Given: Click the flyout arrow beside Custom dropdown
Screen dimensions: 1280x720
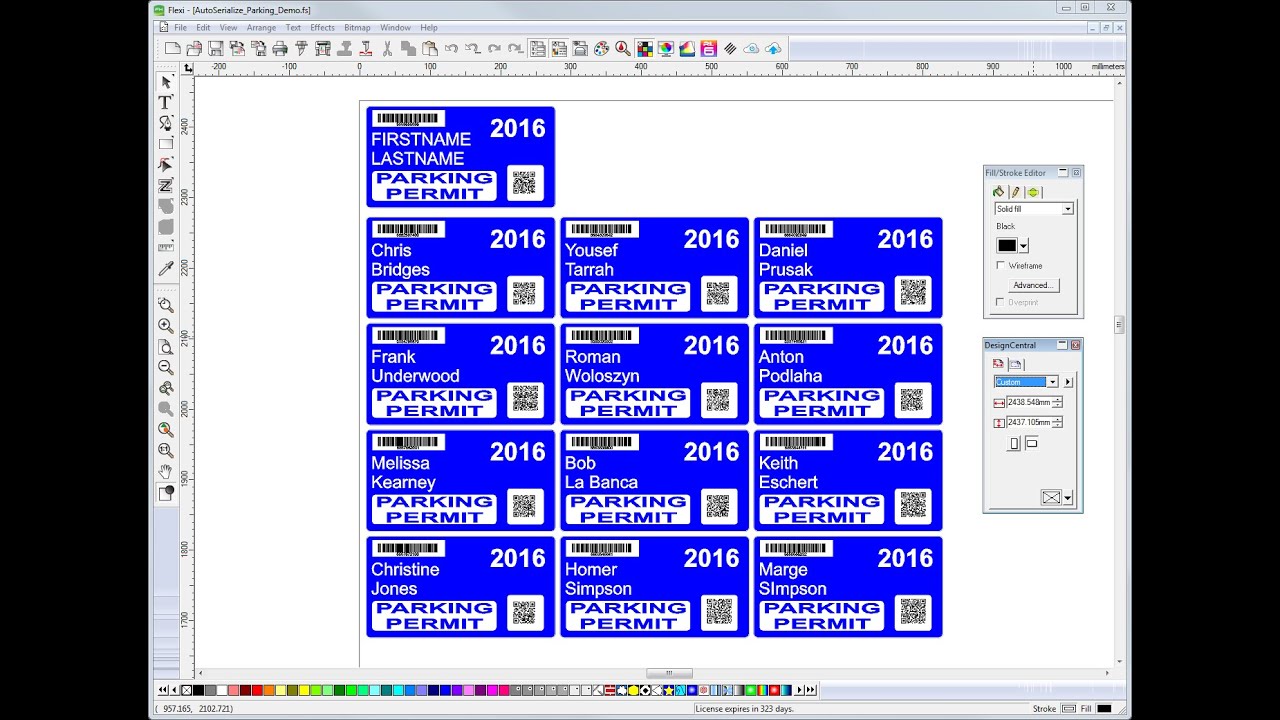Looking at the screenshot, I should pyautogui.click(x=1068, y=382).
